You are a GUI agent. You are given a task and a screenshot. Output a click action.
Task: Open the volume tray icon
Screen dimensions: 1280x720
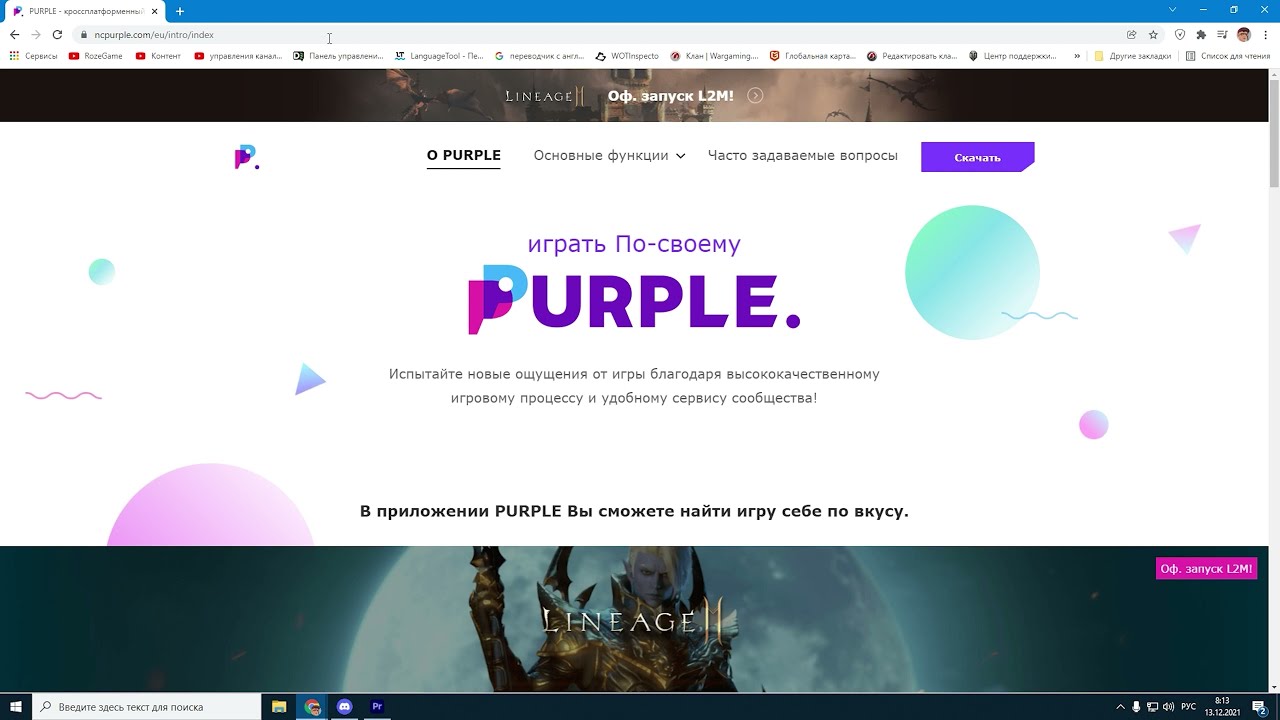(x=1168, y=707)
